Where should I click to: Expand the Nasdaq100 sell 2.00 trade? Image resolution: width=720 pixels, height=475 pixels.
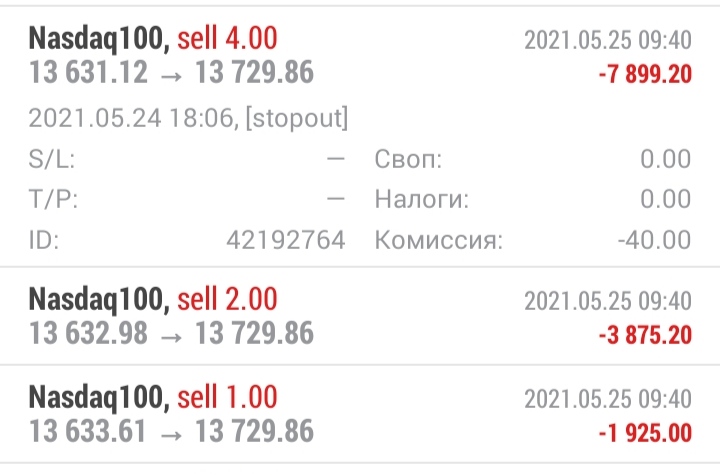360,316
